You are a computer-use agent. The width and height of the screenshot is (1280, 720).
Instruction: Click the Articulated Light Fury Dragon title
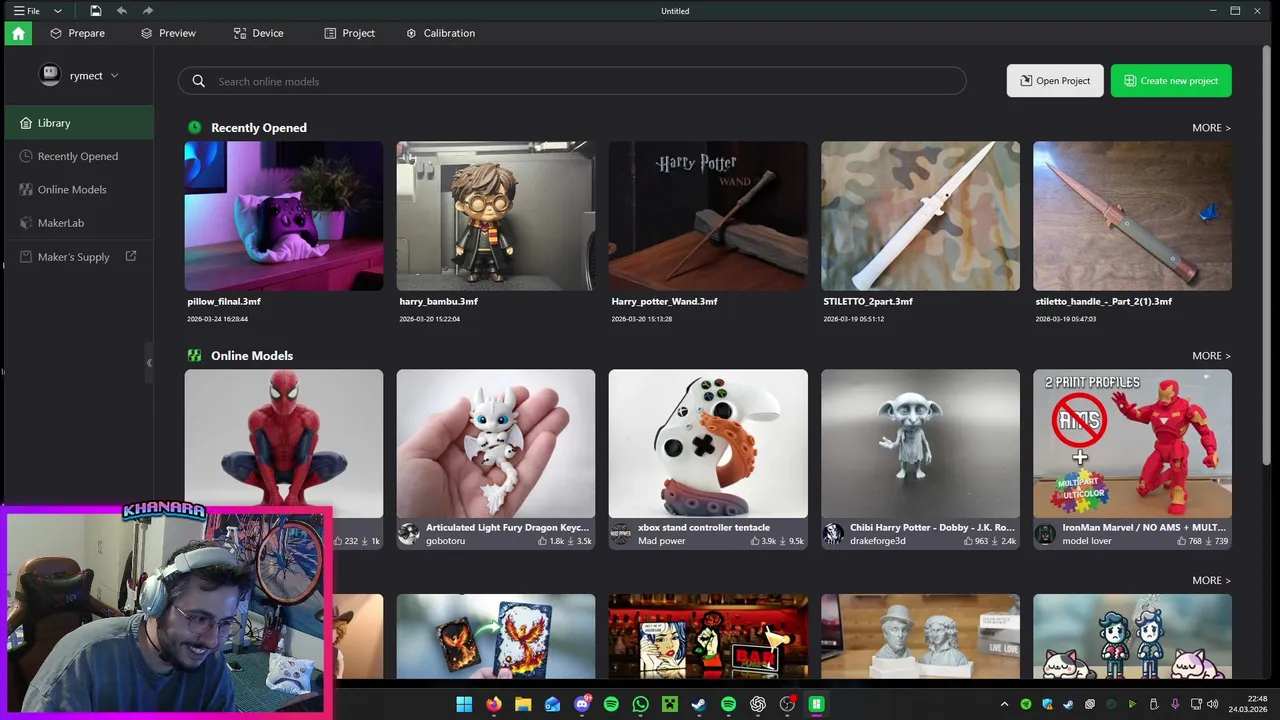click(508, 527)
